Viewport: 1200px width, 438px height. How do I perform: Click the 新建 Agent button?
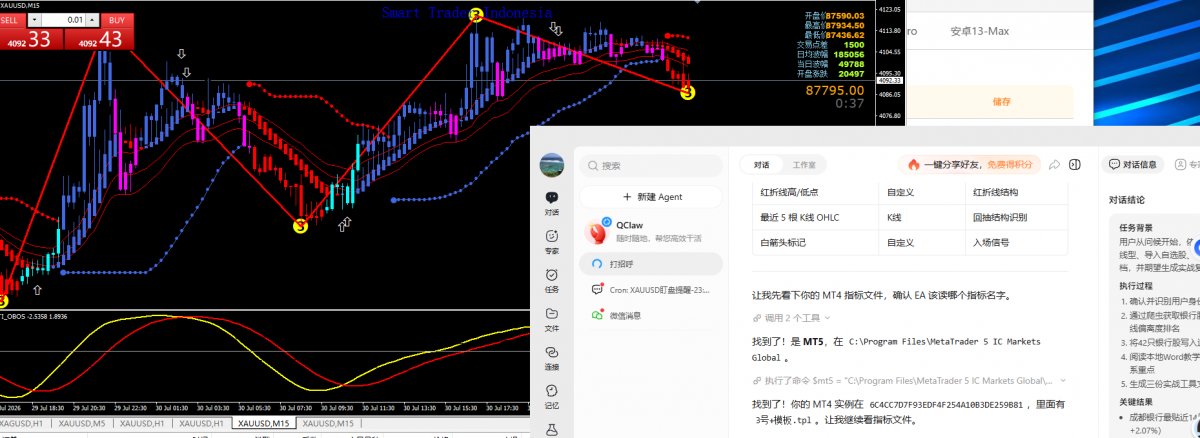[x=651, y=197]
